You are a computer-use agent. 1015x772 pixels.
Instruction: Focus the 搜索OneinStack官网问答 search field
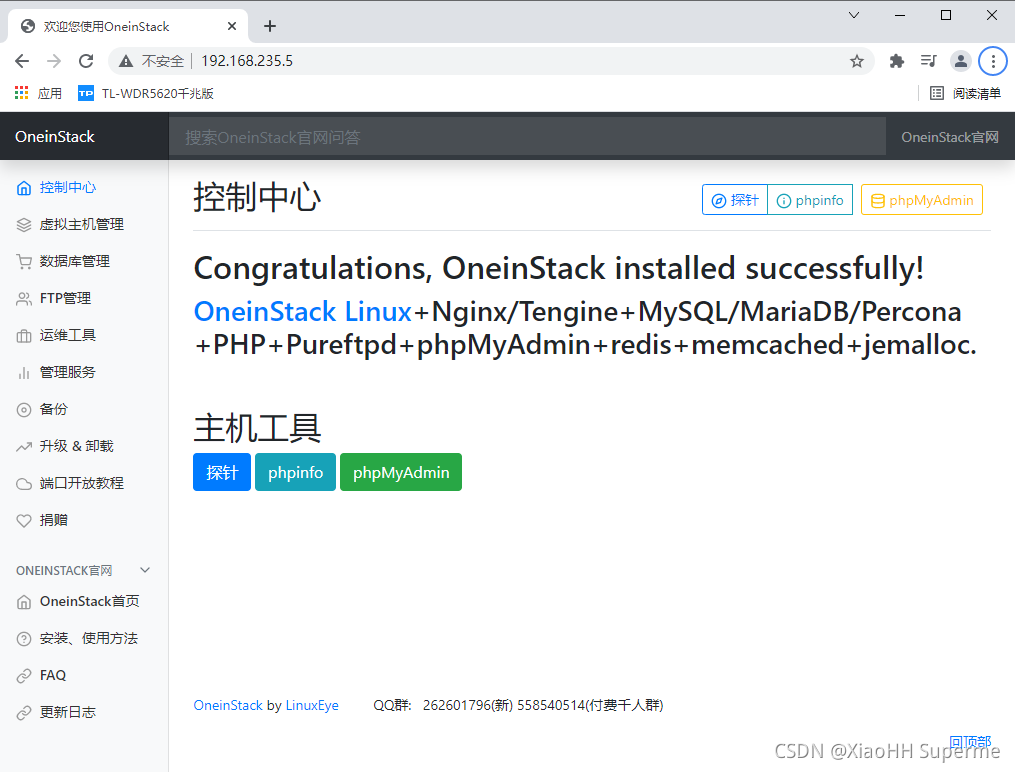pyautogui.click(x=528, y=137)
